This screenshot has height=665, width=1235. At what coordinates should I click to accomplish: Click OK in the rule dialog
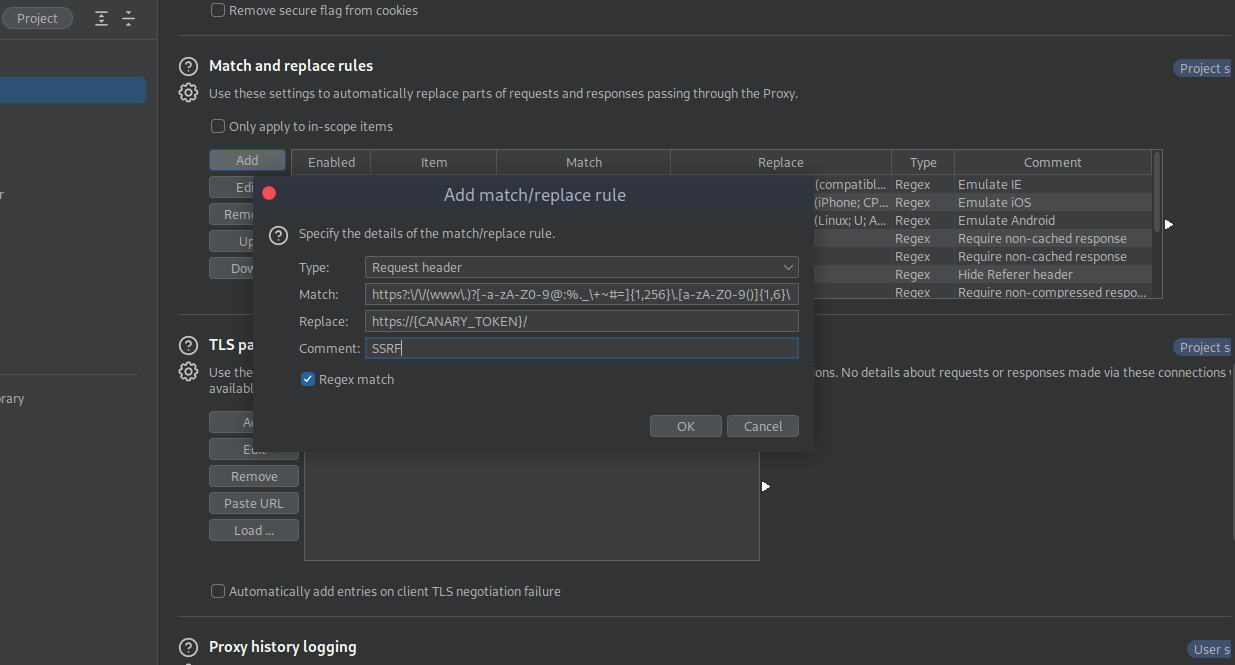coord(685,426)
